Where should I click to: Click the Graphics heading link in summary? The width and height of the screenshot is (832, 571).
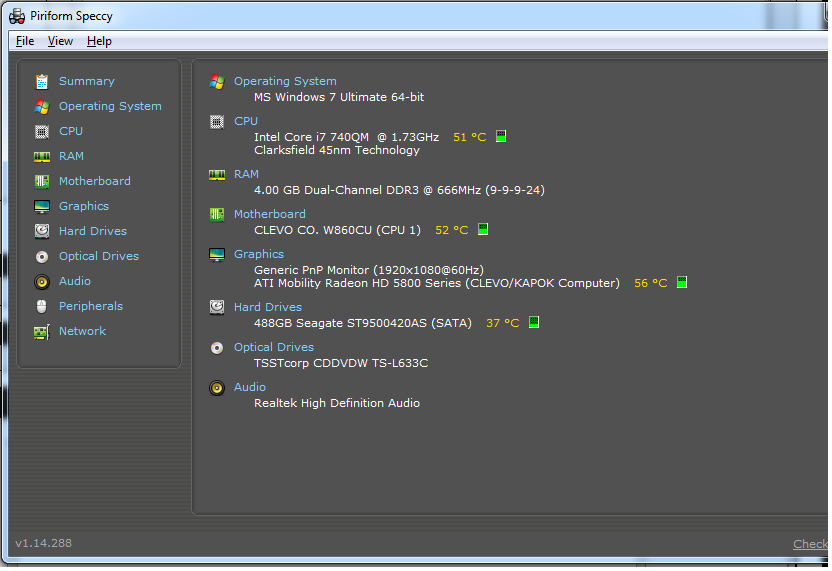259,254
